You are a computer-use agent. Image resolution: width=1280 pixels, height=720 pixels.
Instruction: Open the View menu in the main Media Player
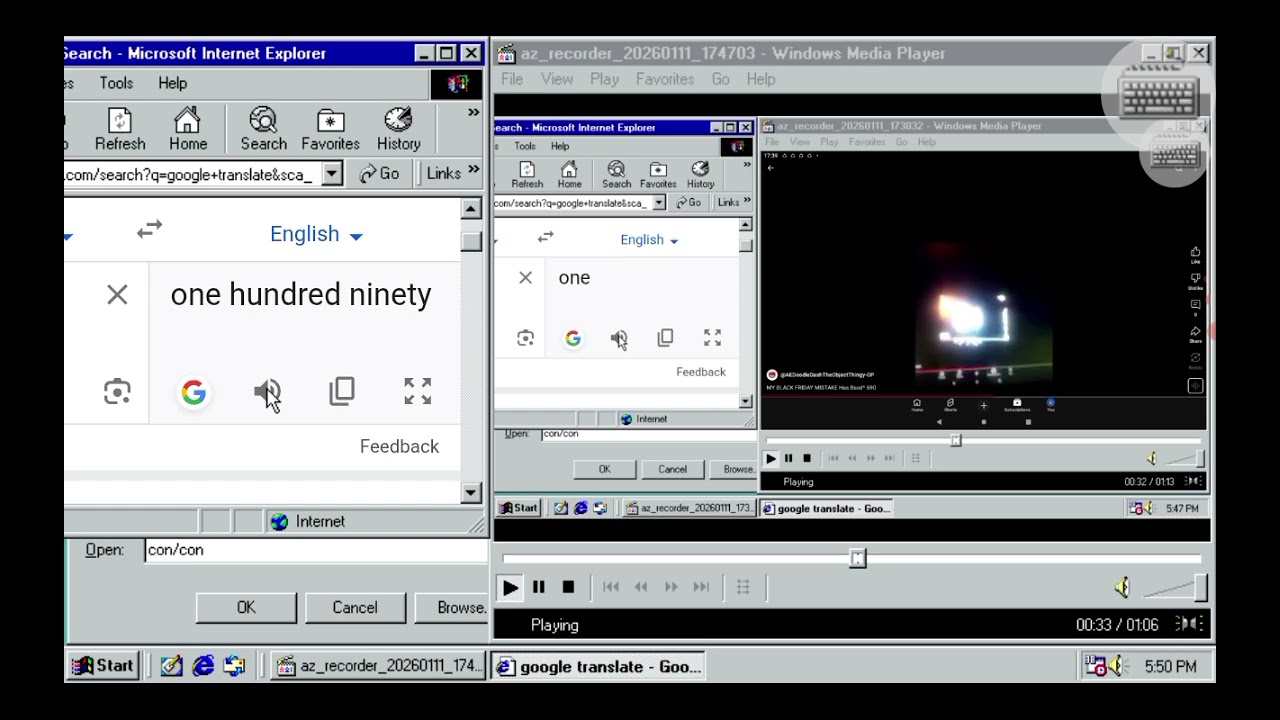tap(557, 79)
